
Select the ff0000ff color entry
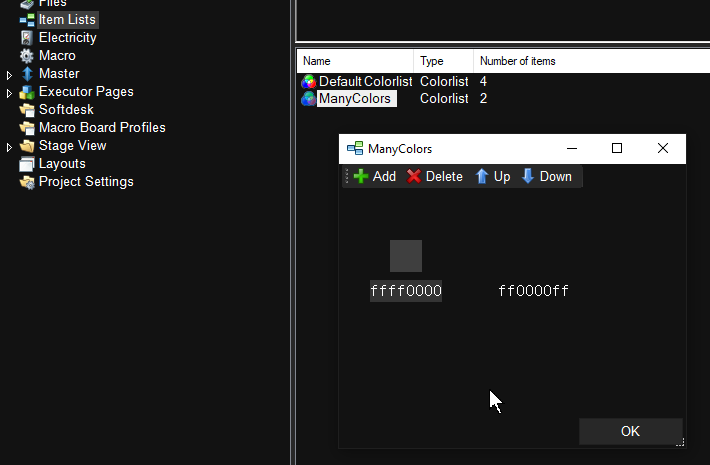click(x=534, y=291)
